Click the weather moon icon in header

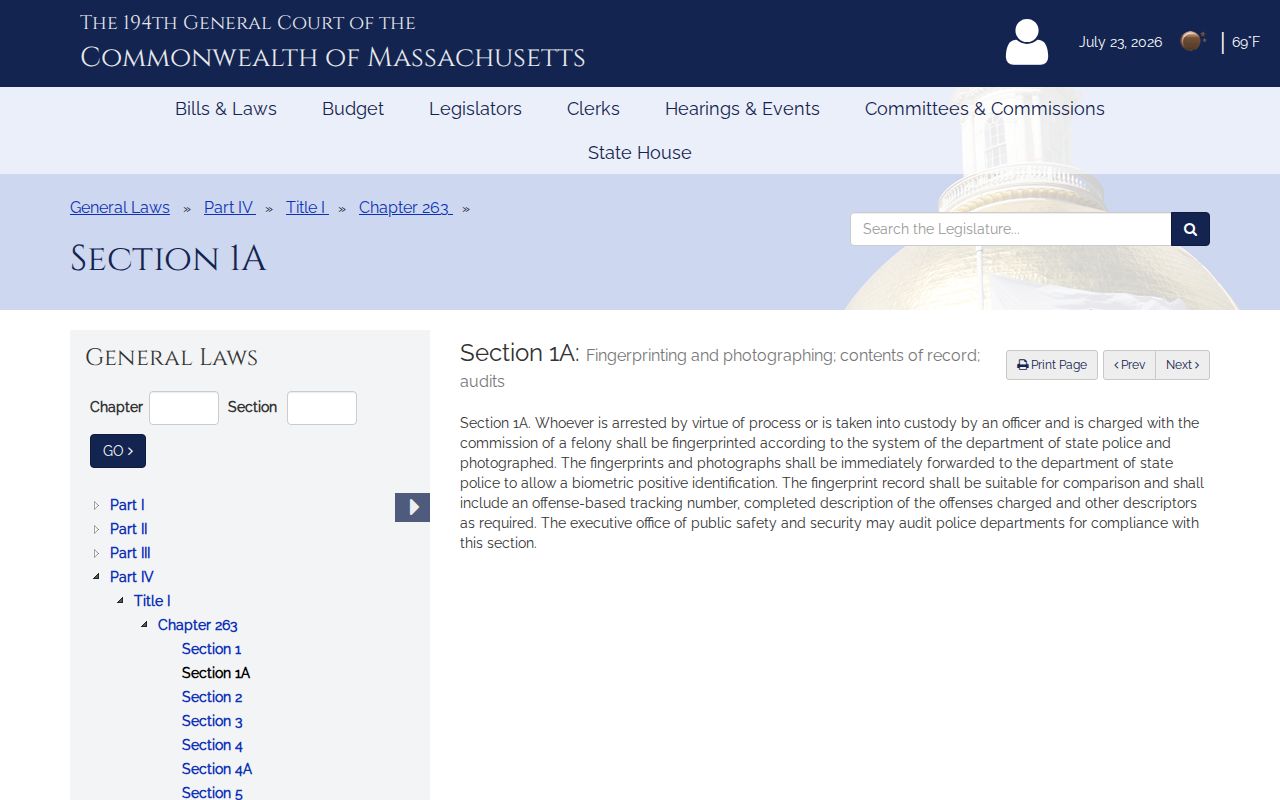click(x=1192, y=41)
